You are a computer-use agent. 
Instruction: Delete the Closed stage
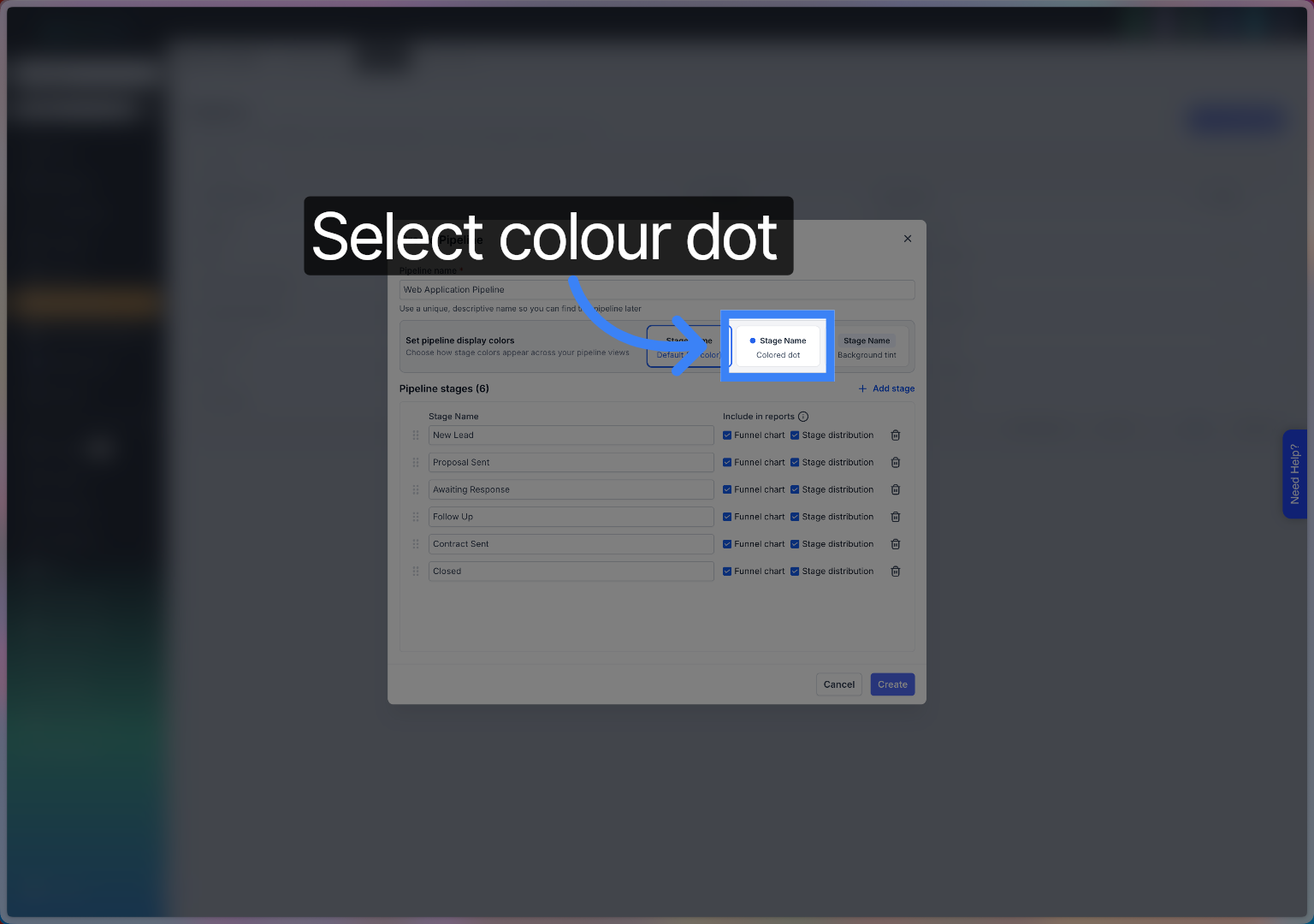[x=896, y=572]
